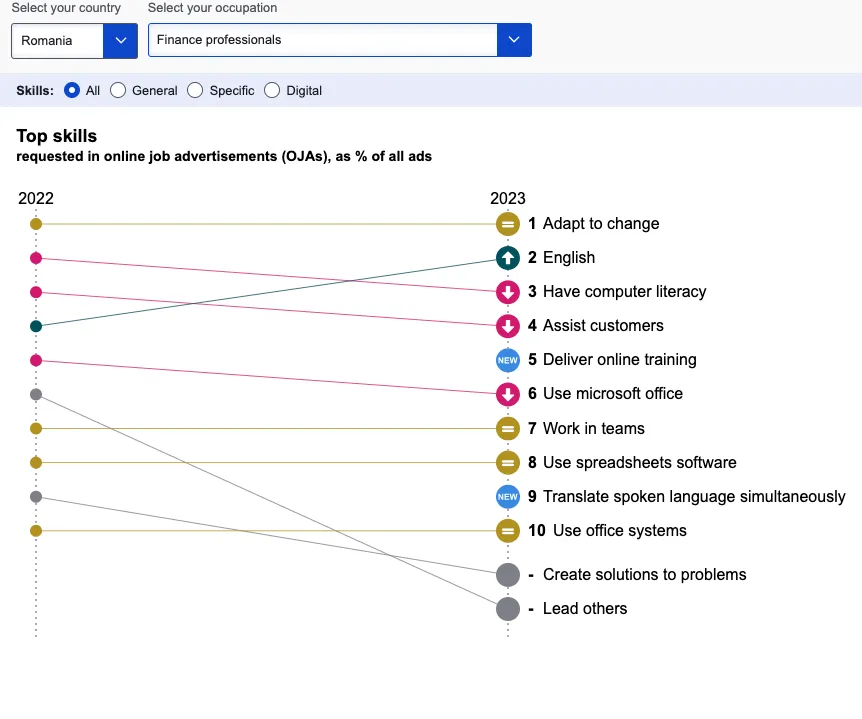Click the NEW badge for Deliver online training
This screenshot has height=719, width=862.
[508, 360]
